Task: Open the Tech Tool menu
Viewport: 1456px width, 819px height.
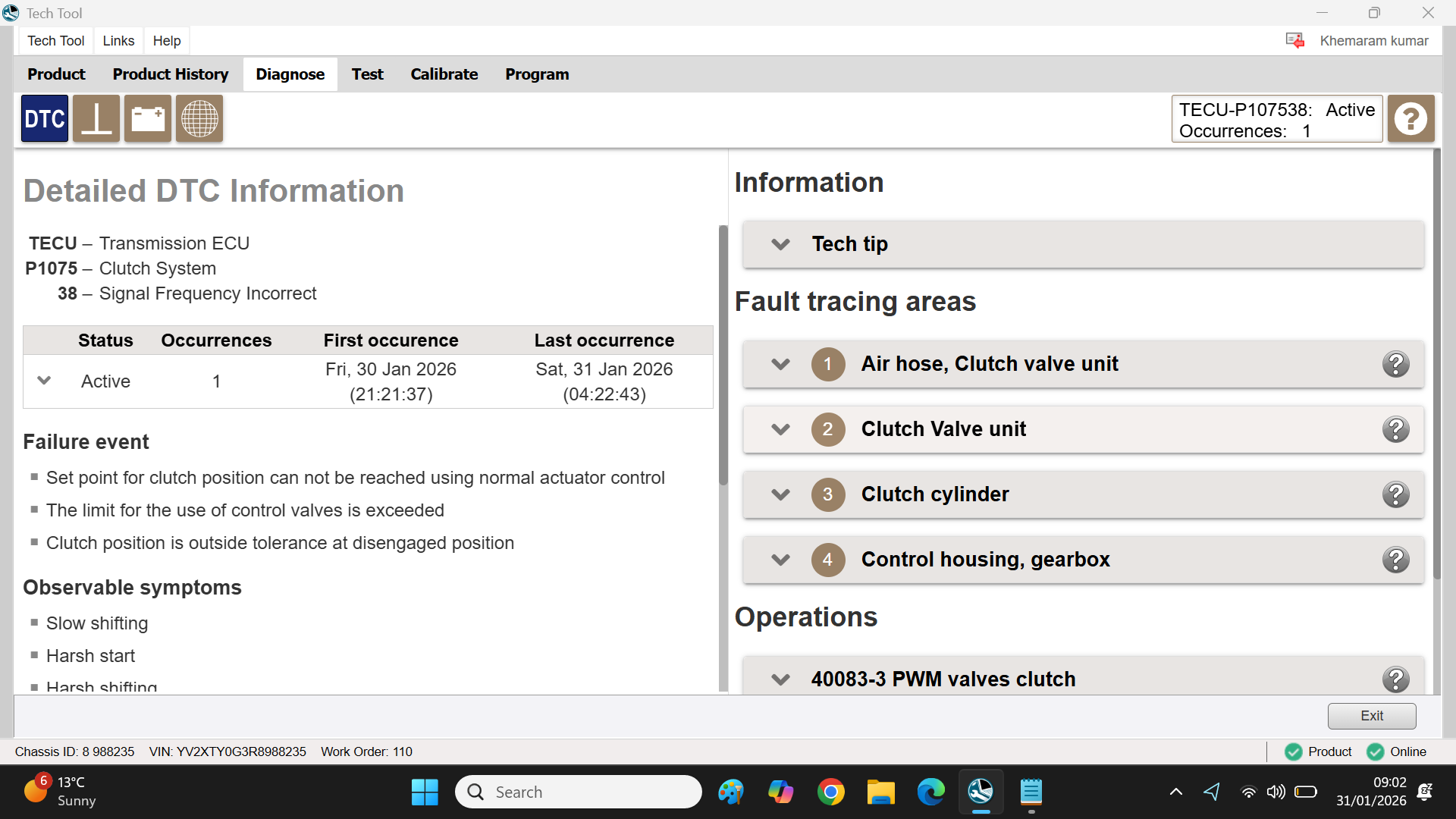Action: [x=55, y=41]
